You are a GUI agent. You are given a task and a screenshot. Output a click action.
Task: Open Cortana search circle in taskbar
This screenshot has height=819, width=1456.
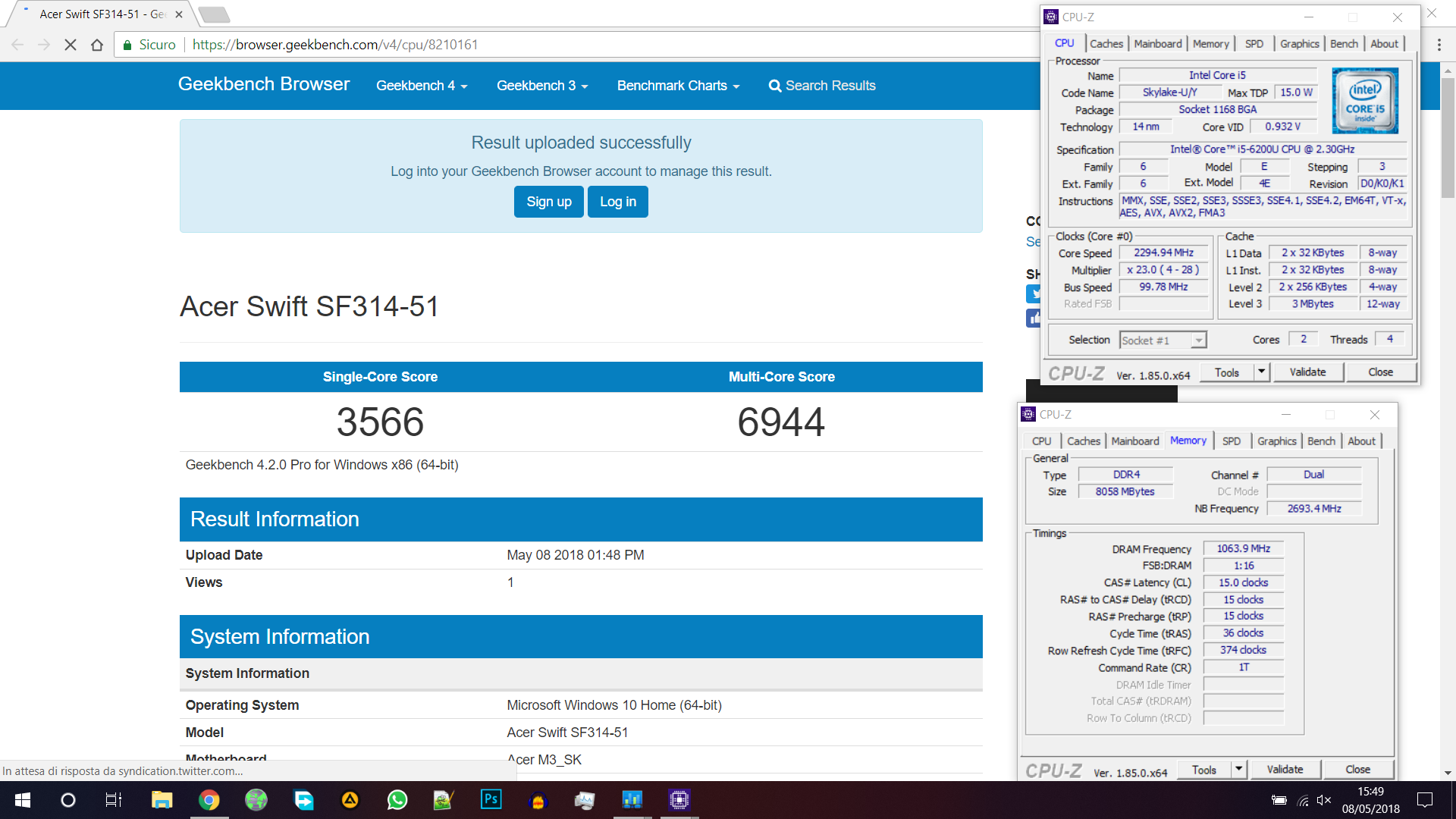click(68, 800)
